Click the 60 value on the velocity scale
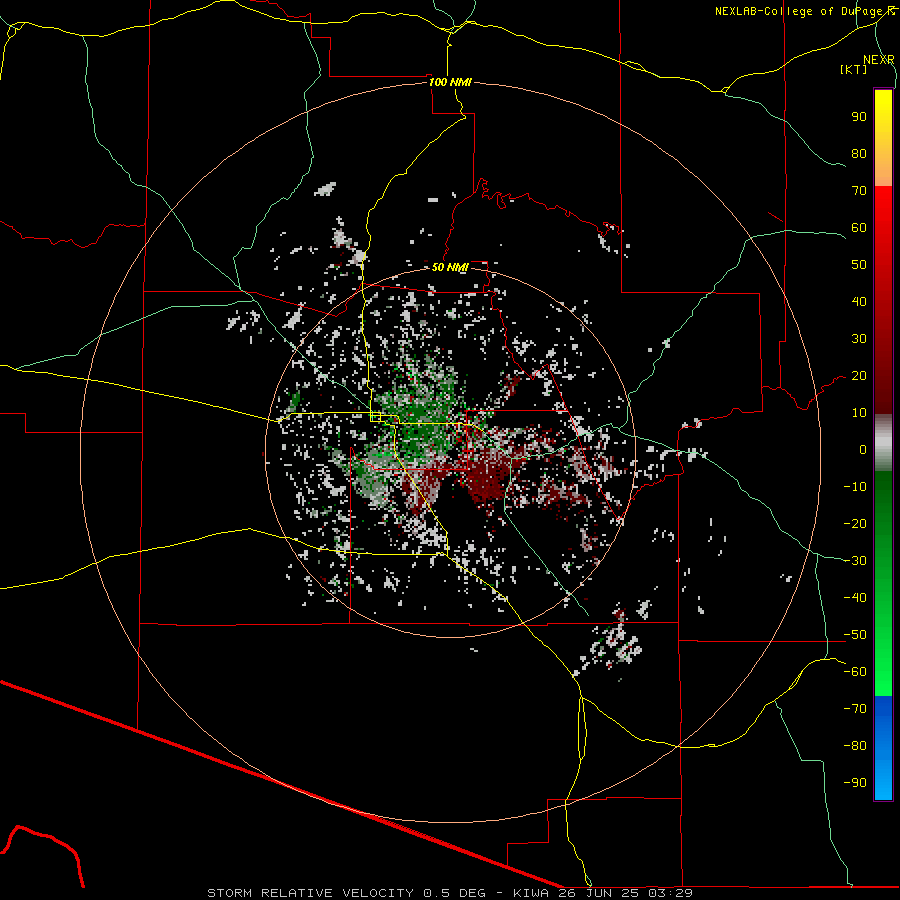Viewport: 900px width, 900px height. [x=859, y=227]
